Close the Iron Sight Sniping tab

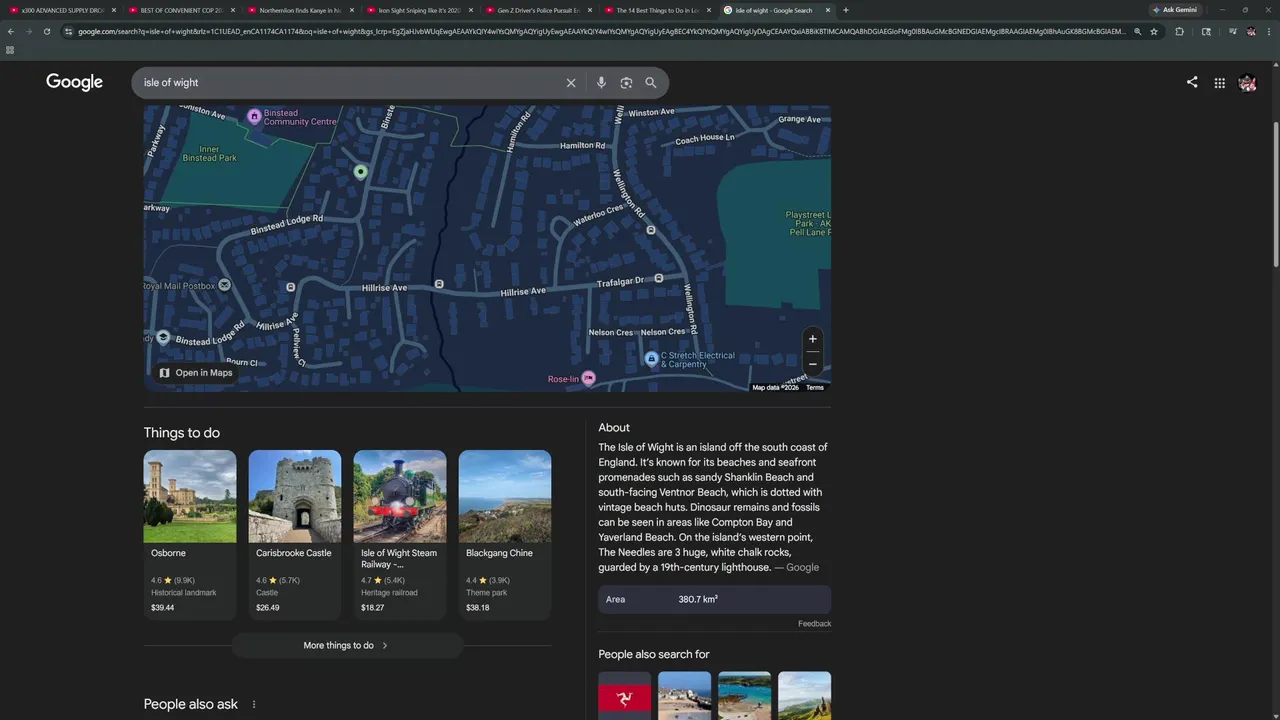coord(471,10)
